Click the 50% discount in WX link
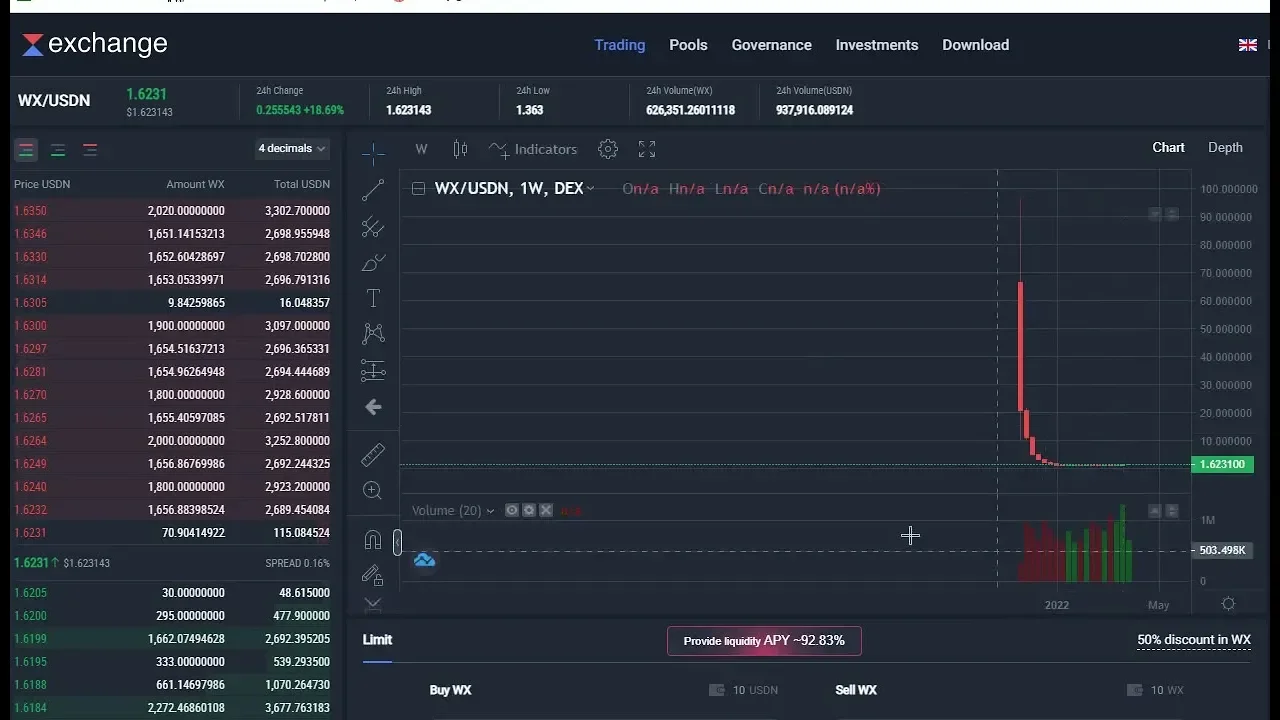The height and width of the screenshot is (720, 1280). [x=1193, y=640]
